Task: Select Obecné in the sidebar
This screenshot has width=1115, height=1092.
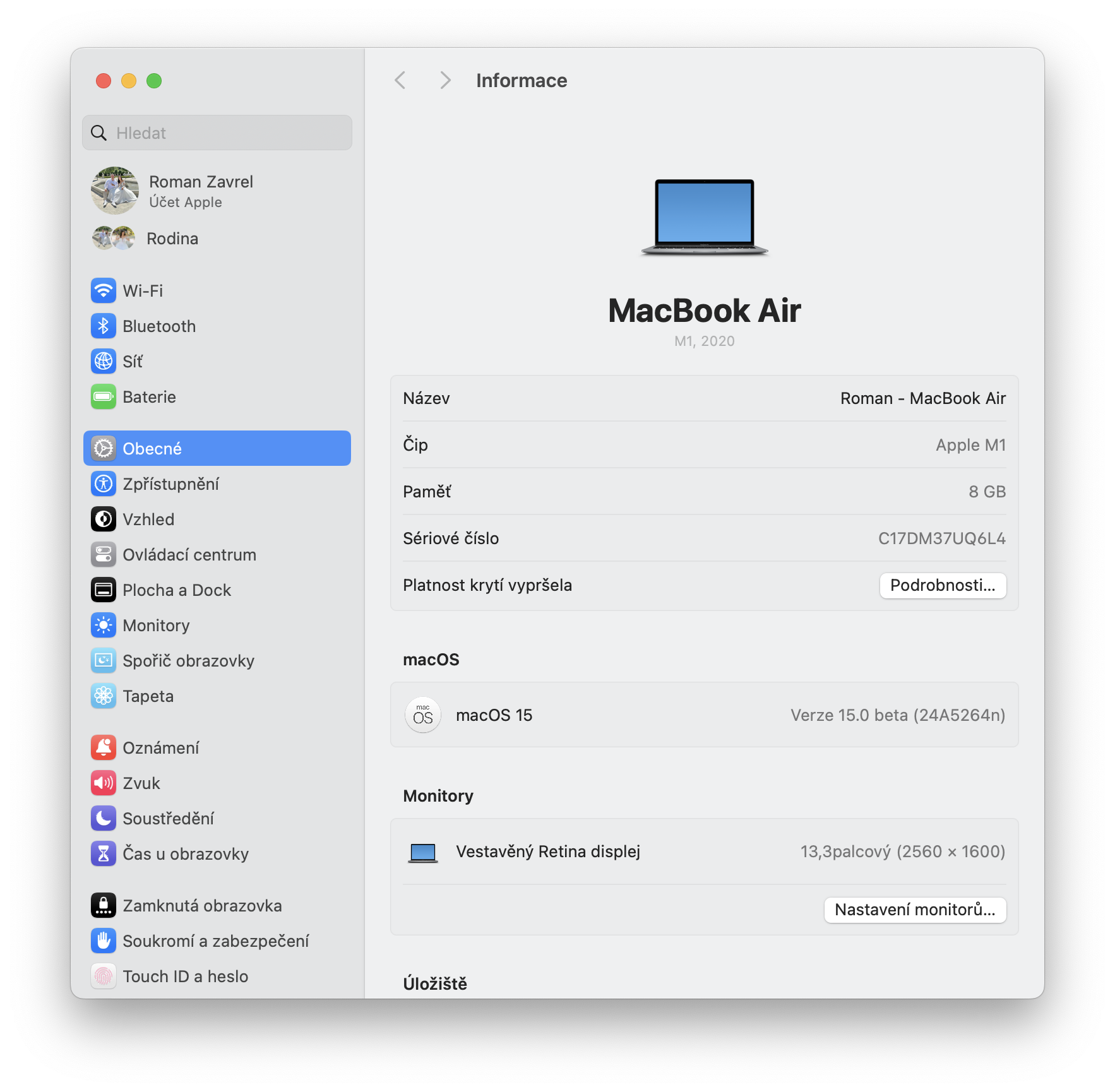Action: point(152,448)
